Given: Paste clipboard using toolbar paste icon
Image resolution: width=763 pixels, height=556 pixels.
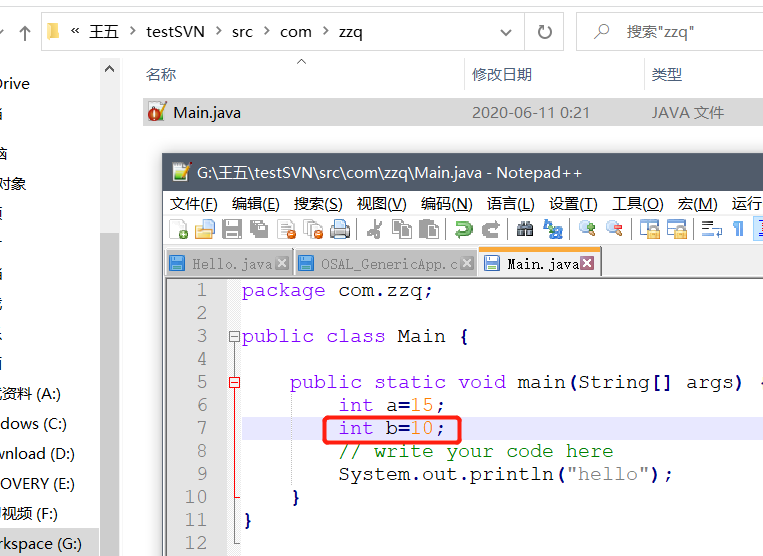Looking at the screenshot, I should point(429,229).
